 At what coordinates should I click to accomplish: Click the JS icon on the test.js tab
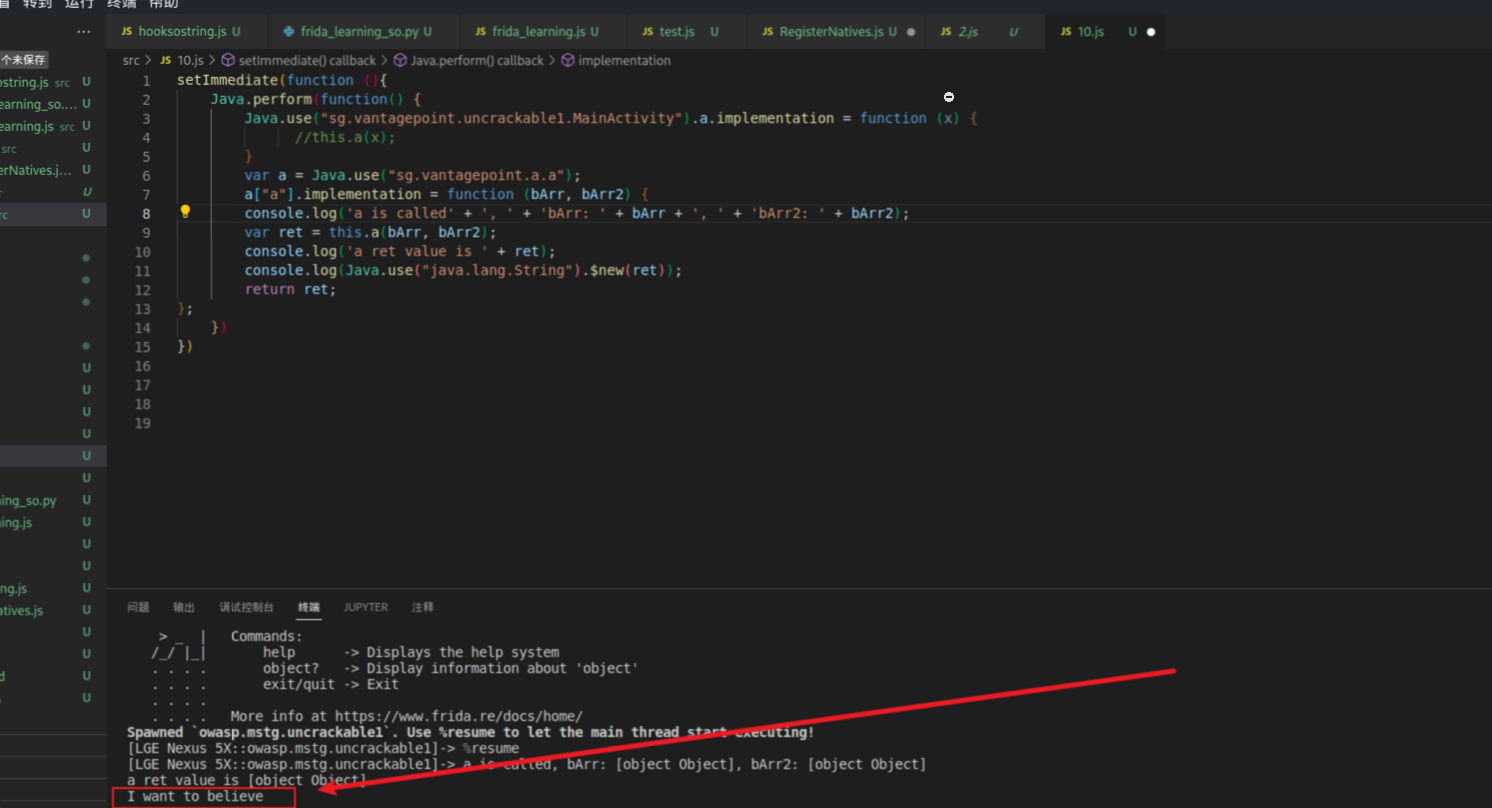648,32
